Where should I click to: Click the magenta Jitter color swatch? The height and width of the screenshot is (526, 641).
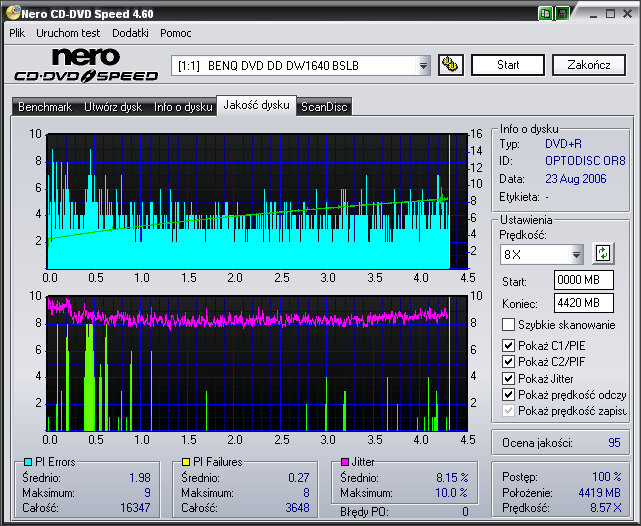click(x=345, y=462)
